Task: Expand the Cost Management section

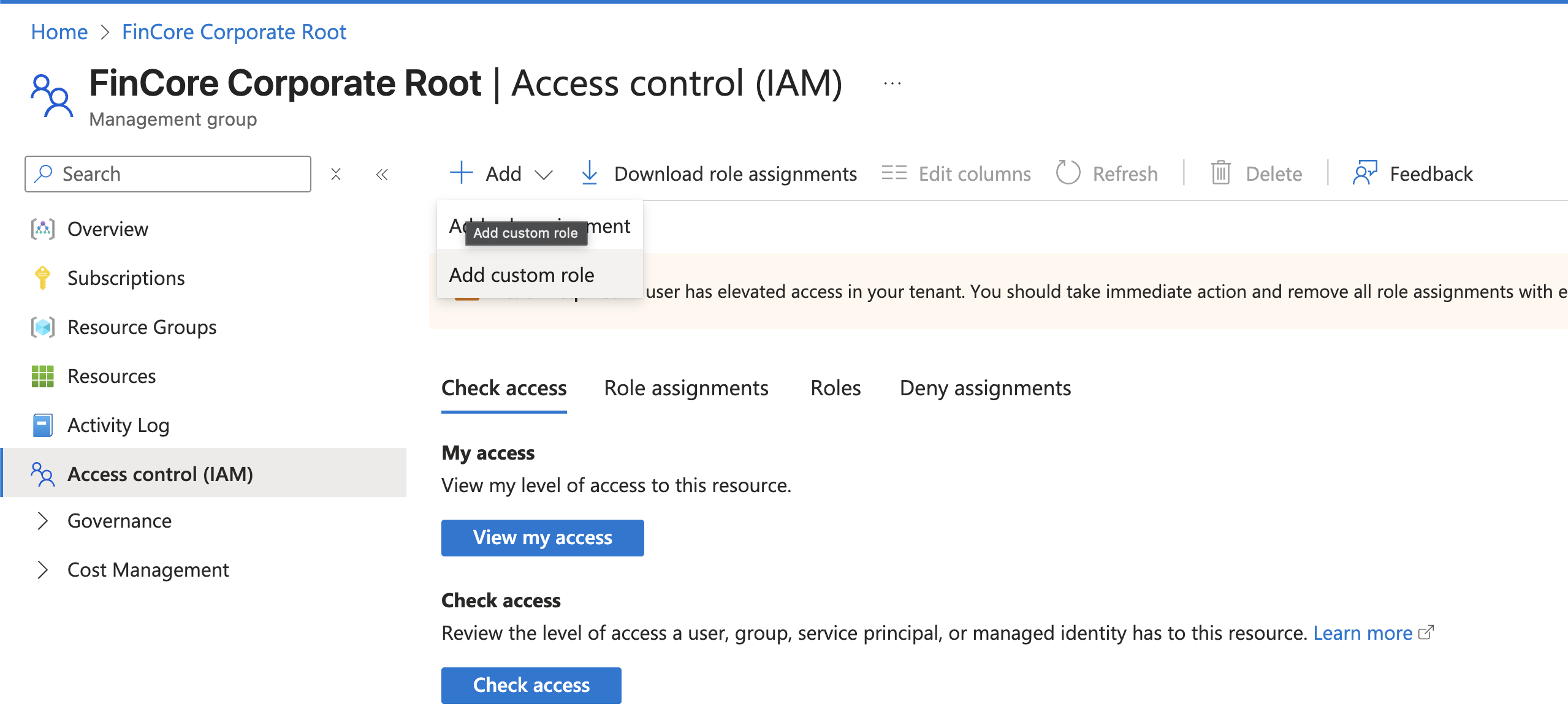Action: click(x=42, y=570)
